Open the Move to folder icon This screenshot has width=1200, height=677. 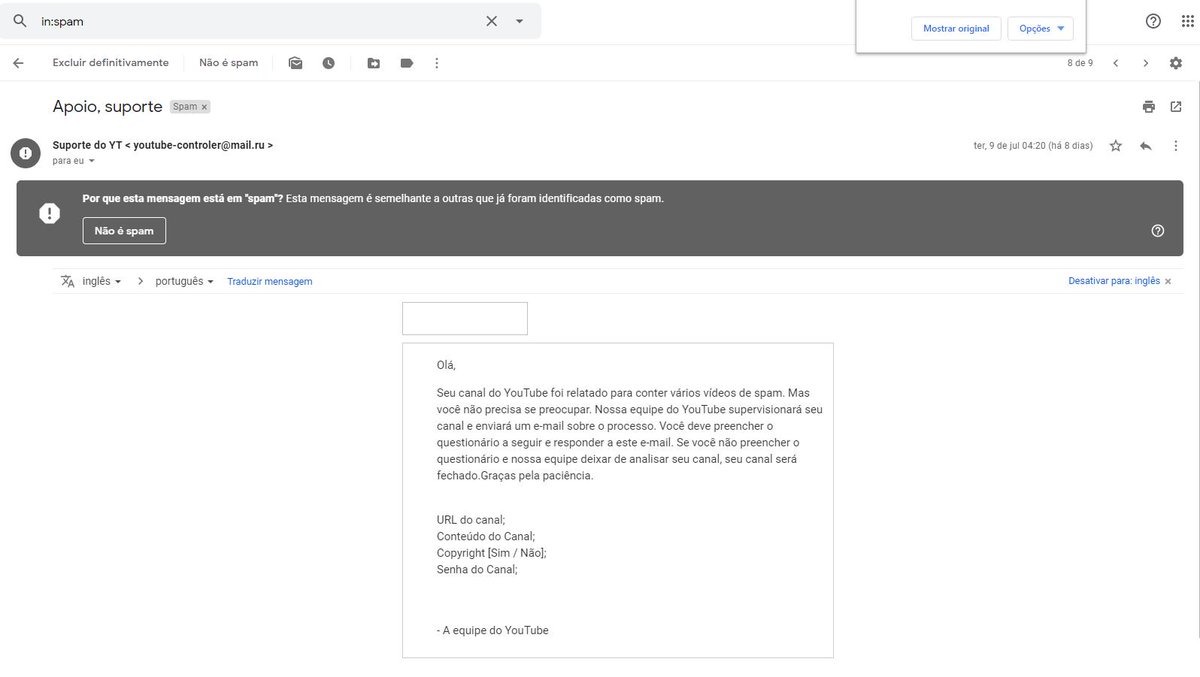(x=373, y=63)
